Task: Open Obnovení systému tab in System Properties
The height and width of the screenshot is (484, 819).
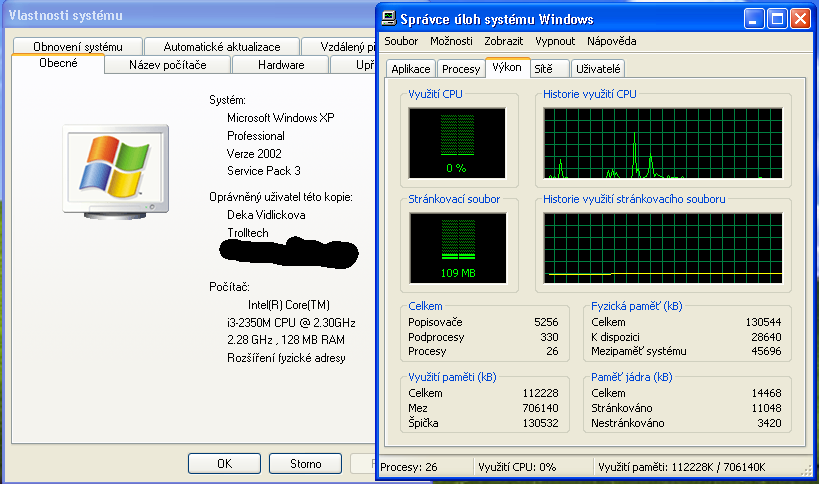Action: (78, 46)
